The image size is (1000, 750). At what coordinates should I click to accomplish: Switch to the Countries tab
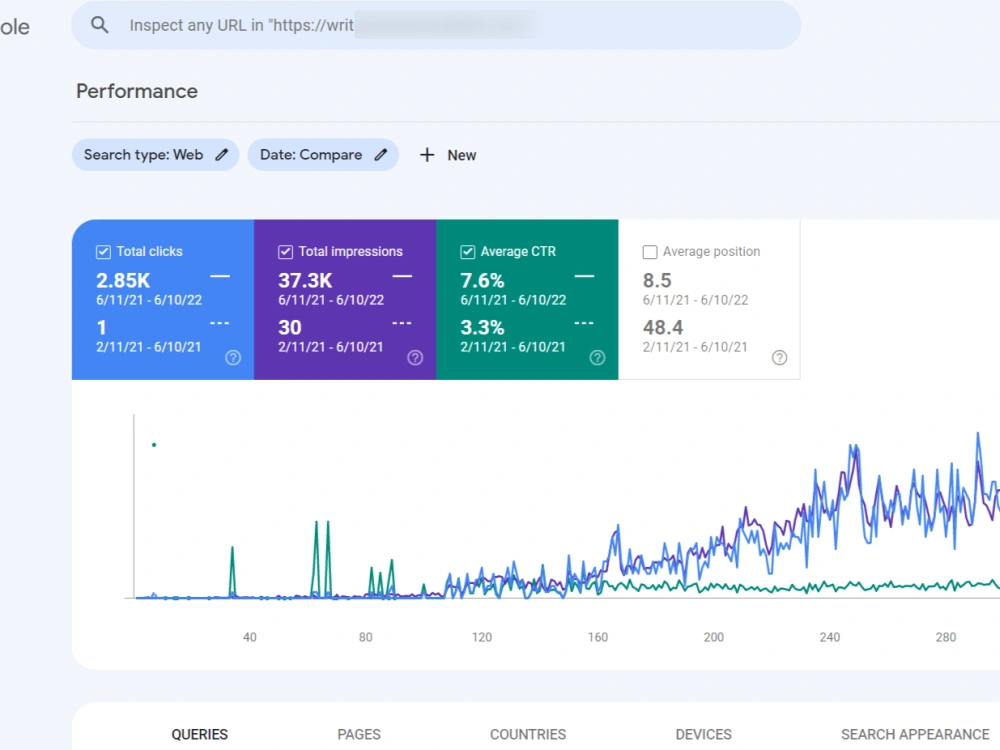point(528,735)
